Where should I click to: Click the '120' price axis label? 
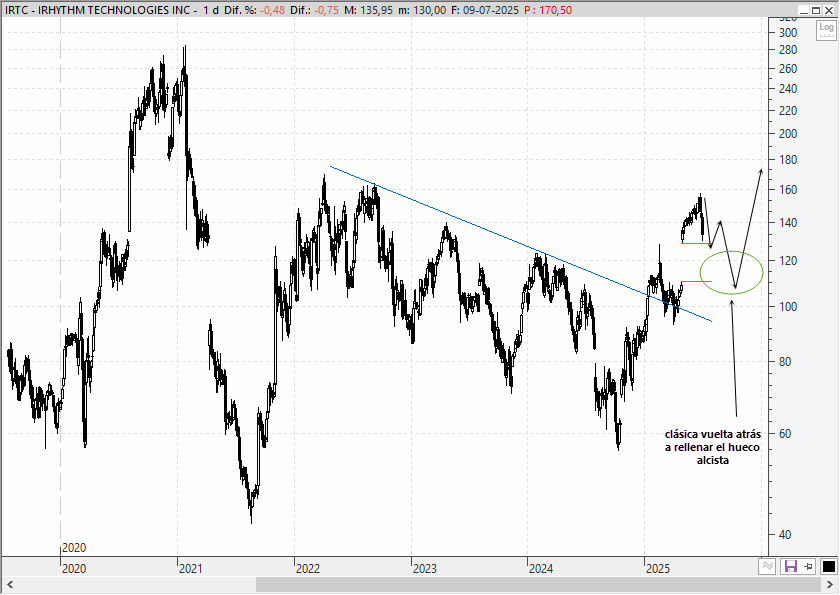(788, 261)
